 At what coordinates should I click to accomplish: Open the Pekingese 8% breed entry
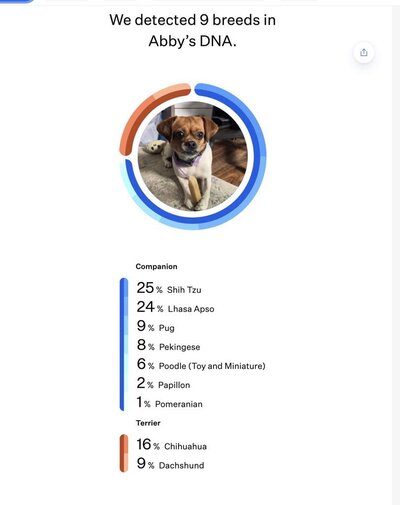pyautogui.click(x=168, y=345)
